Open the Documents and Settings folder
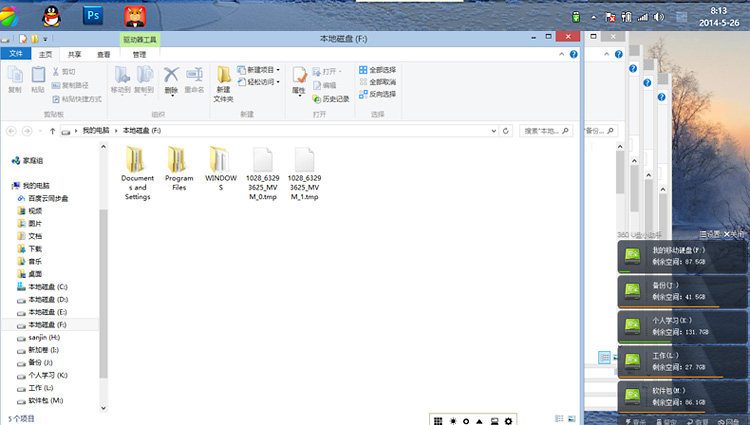This screenshot has width=750, height=425. tap(137, 173)
